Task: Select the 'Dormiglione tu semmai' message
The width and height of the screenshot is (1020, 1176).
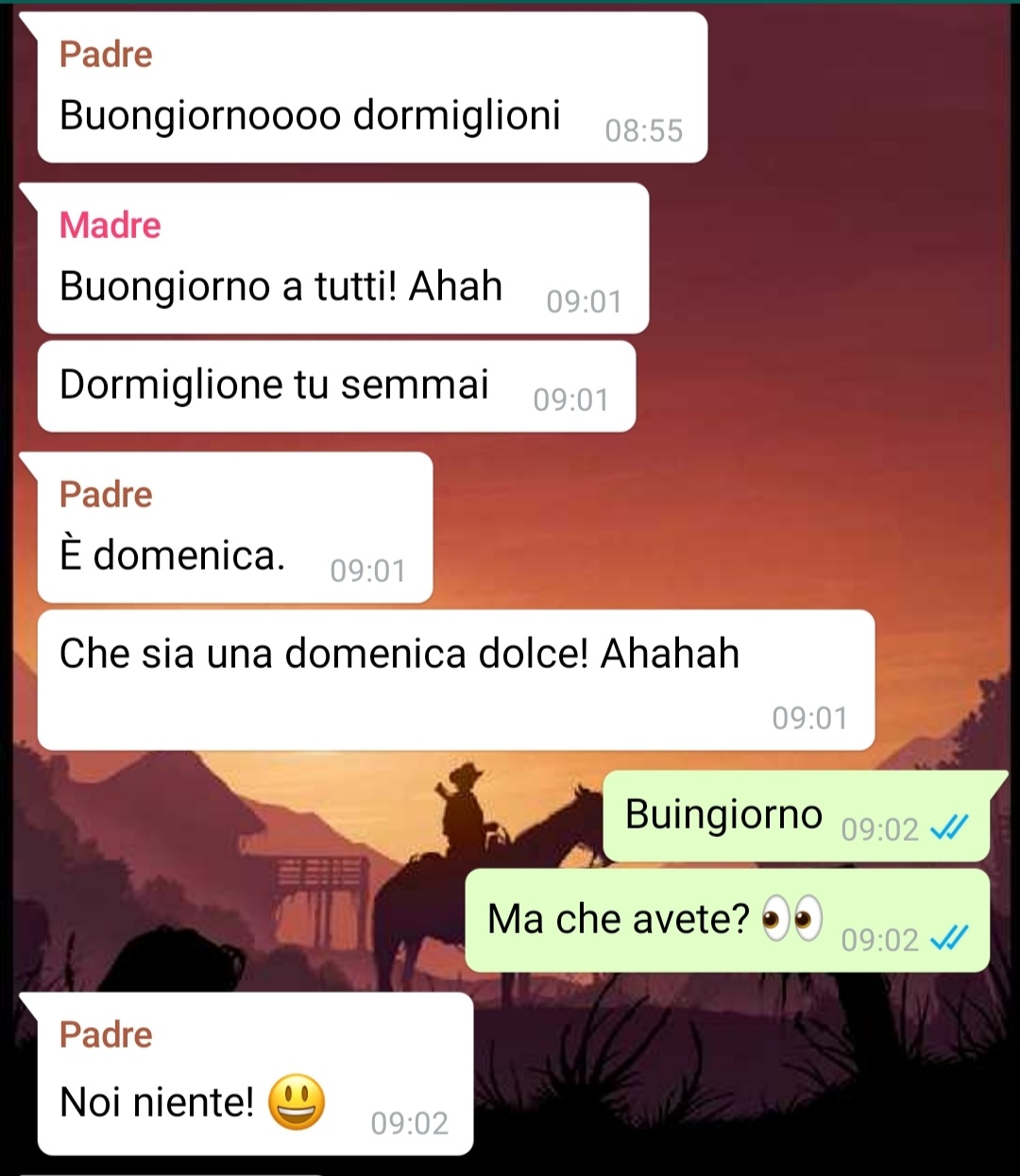Action: tap(336, 386)
